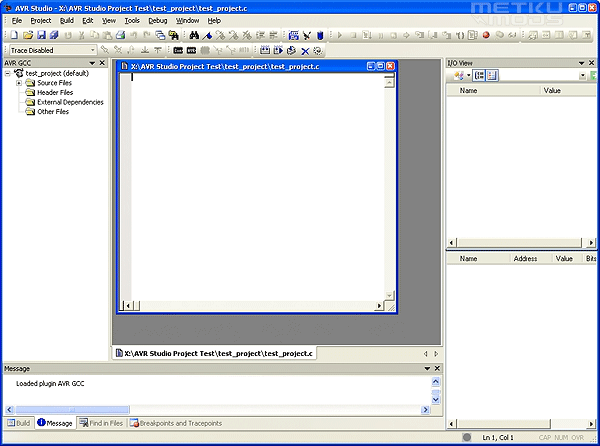This screenshot has width=600, height=446.
Task: Open the AVR GCC panel dropdown arrow
Action: (92, 63)
